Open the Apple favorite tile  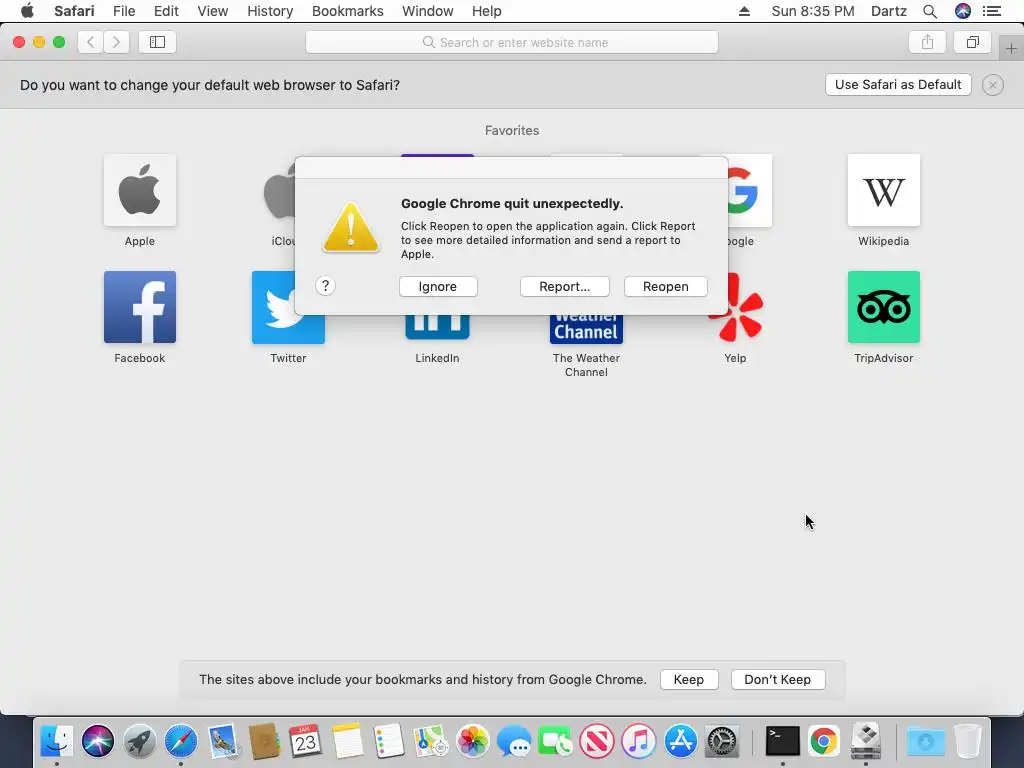[140, 190]
